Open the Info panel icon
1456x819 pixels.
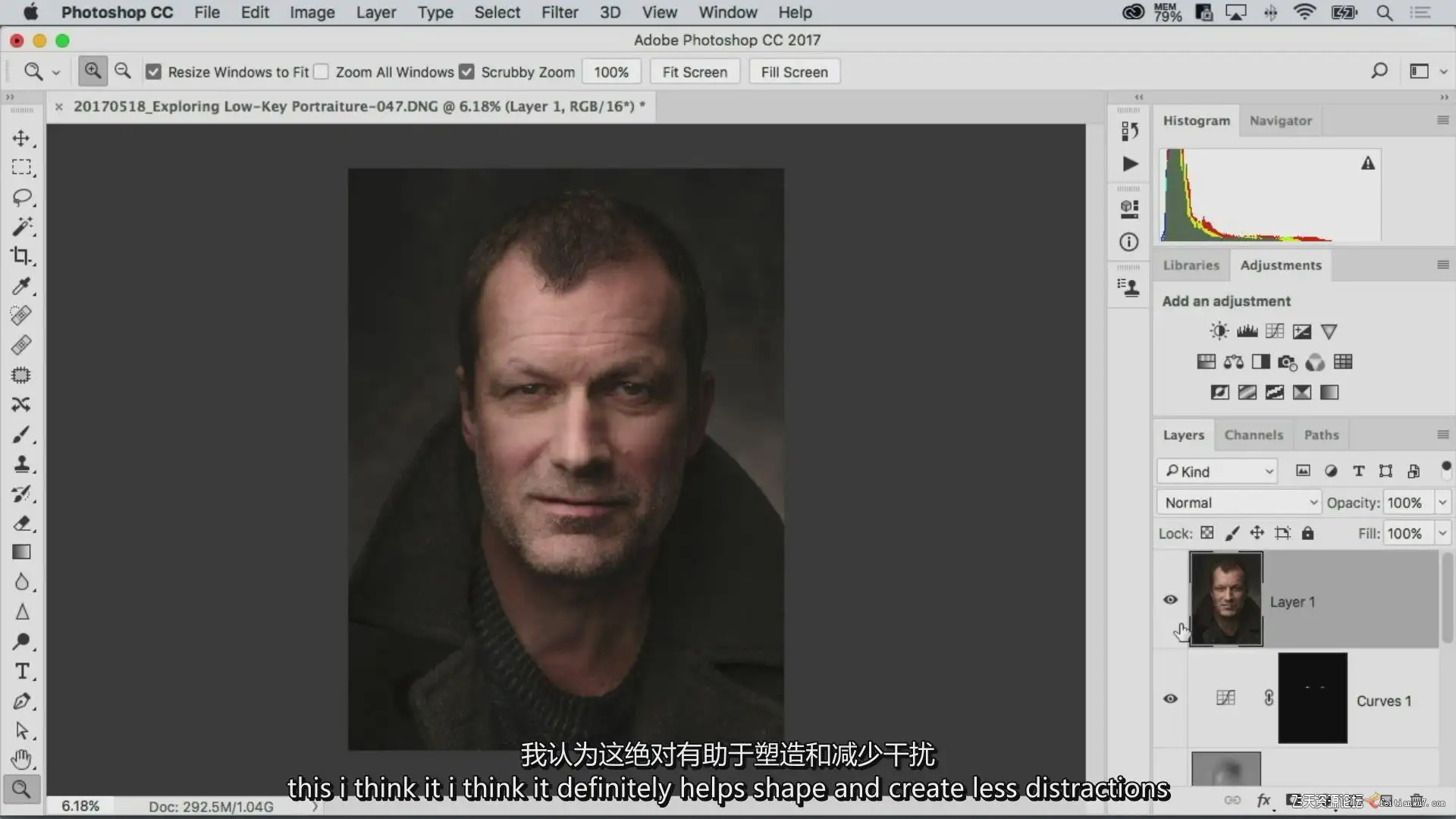[1129, 242]
